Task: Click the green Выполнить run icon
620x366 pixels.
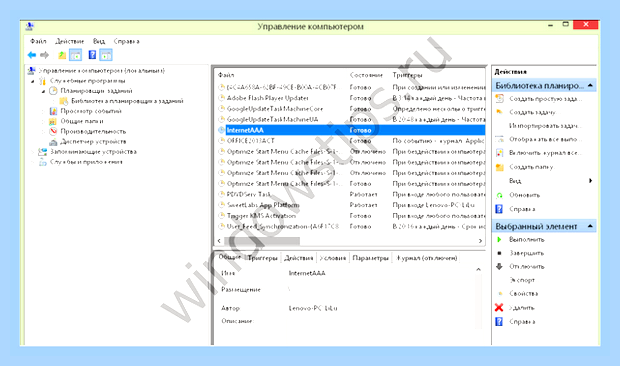Action: coord(499,239)
